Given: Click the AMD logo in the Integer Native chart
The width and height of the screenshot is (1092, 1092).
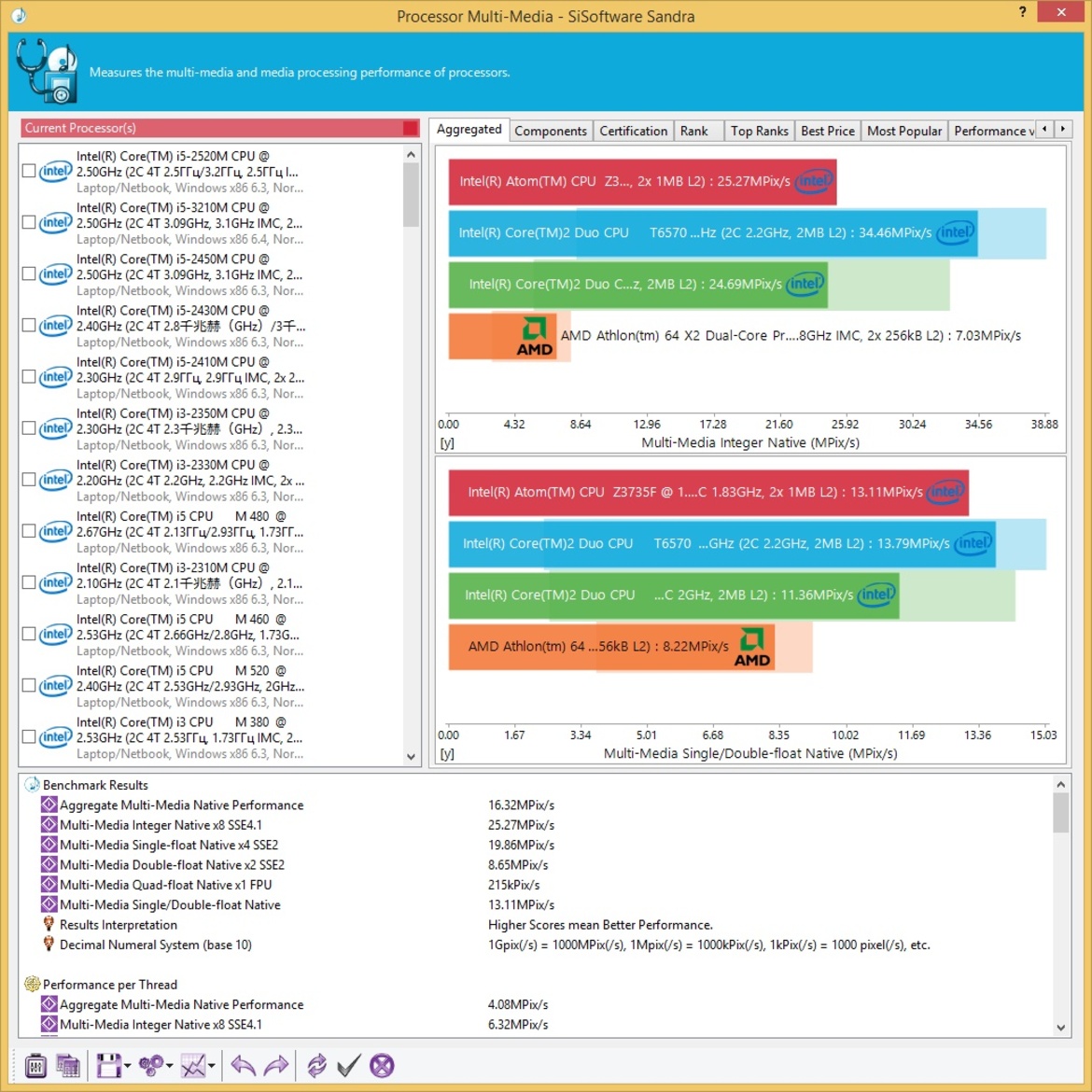Looking at the screenshot, I should coord(535,337).
